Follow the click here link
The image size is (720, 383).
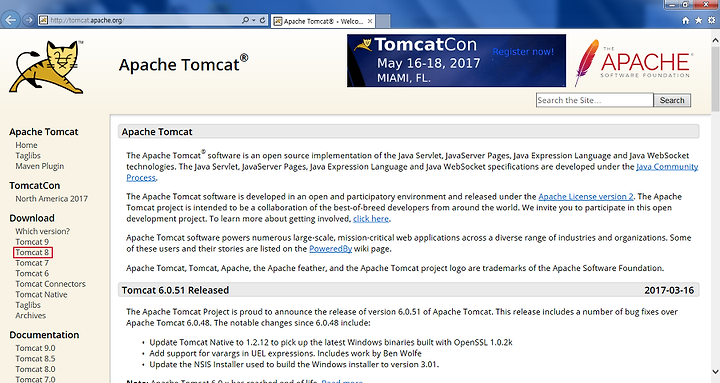(x=371, y=219)
